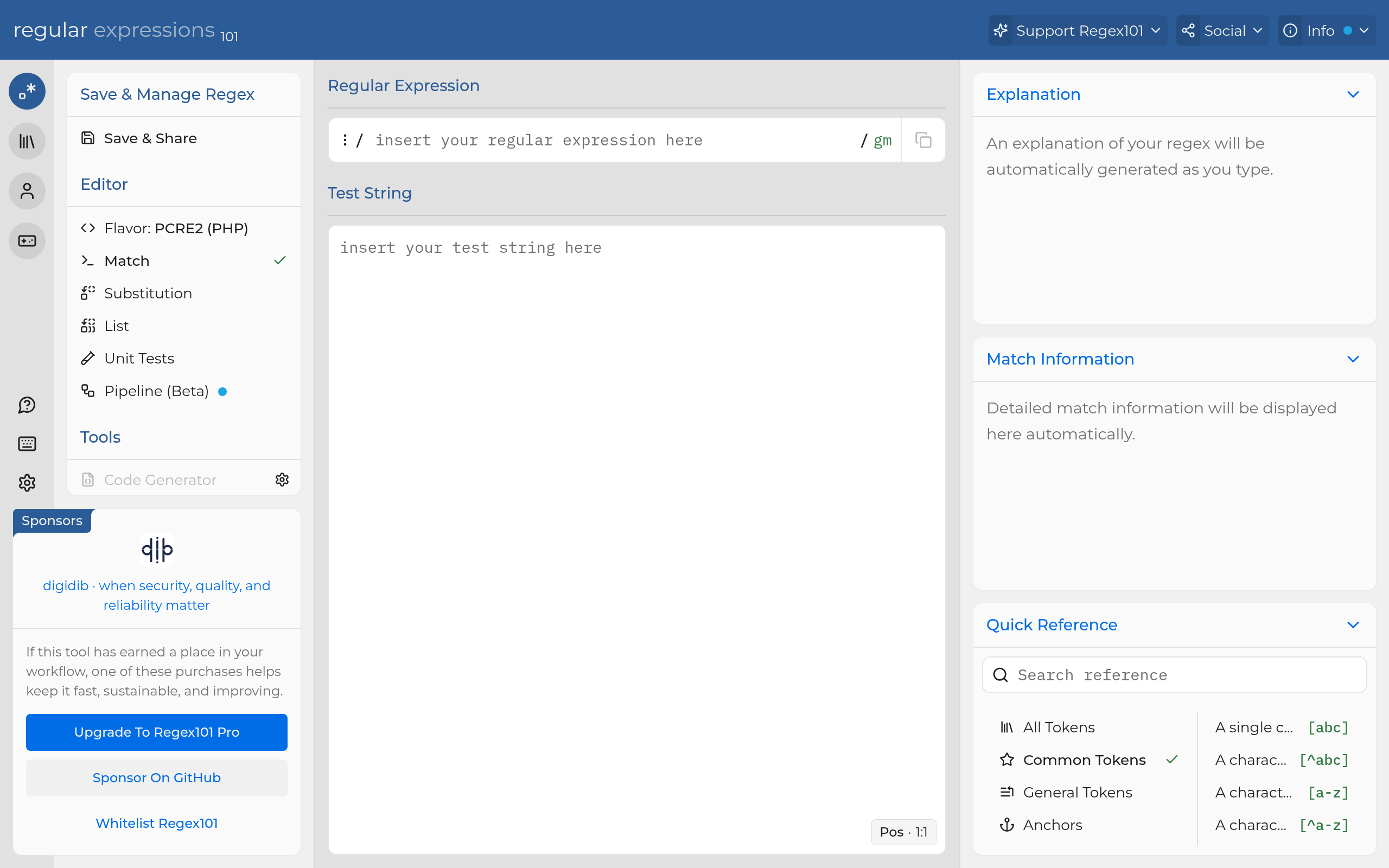Open the Social dropdown menu
Viewport: 1389px width, 868px height.
[x=1222, y=30]
